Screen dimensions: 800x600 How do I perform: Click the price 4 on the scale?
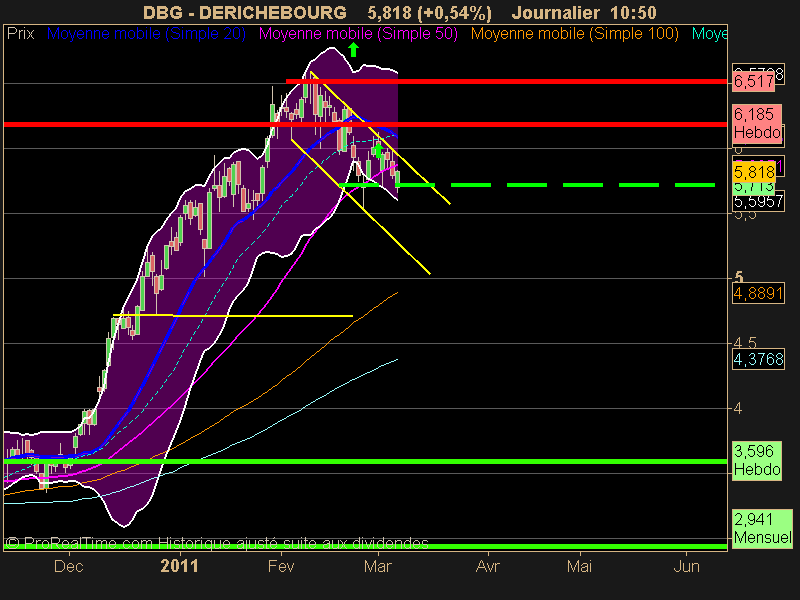(738, 409)
